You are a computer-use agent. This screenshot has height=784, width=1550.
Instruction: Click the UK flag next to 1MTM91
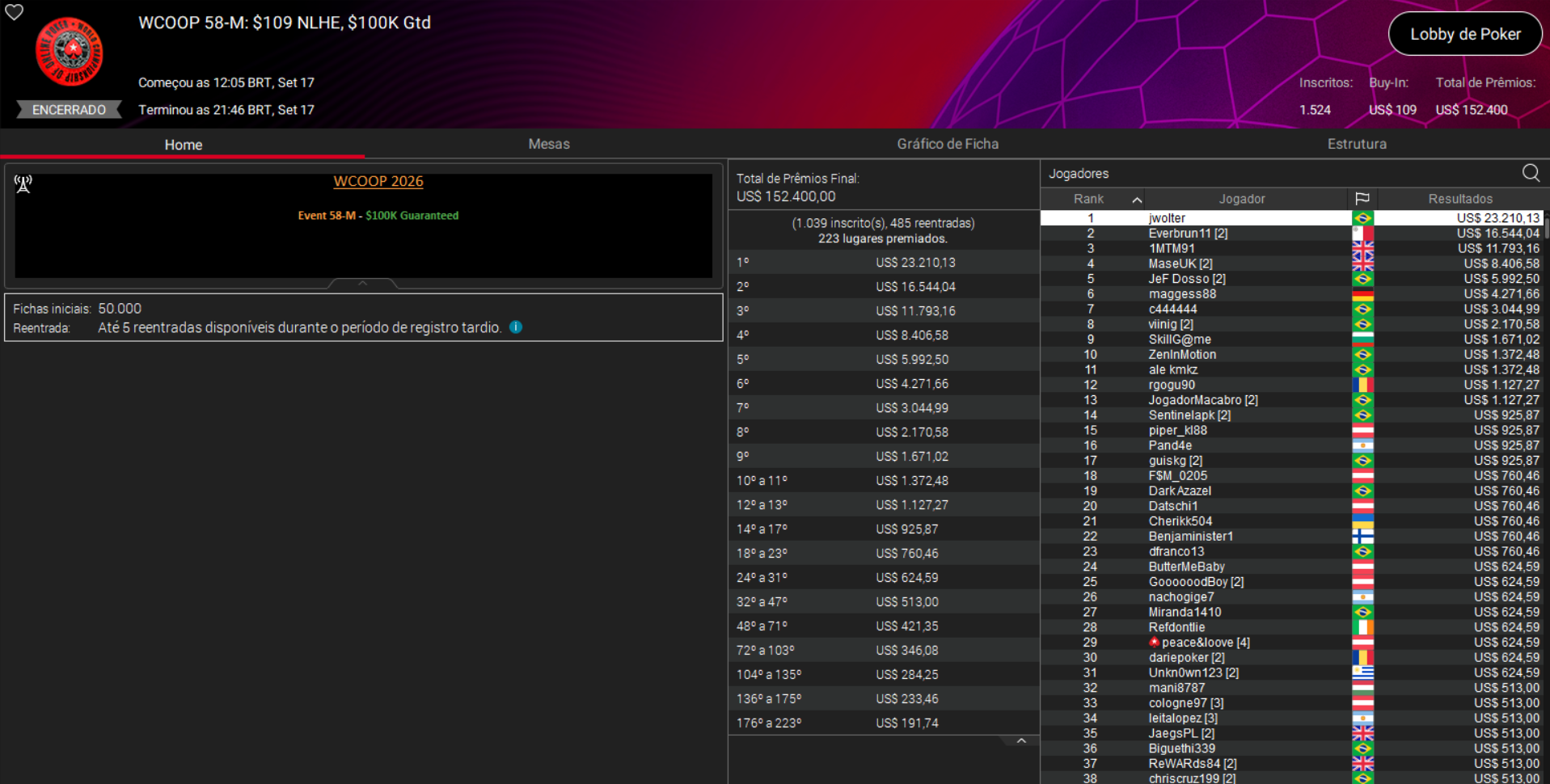point(1362,248)
